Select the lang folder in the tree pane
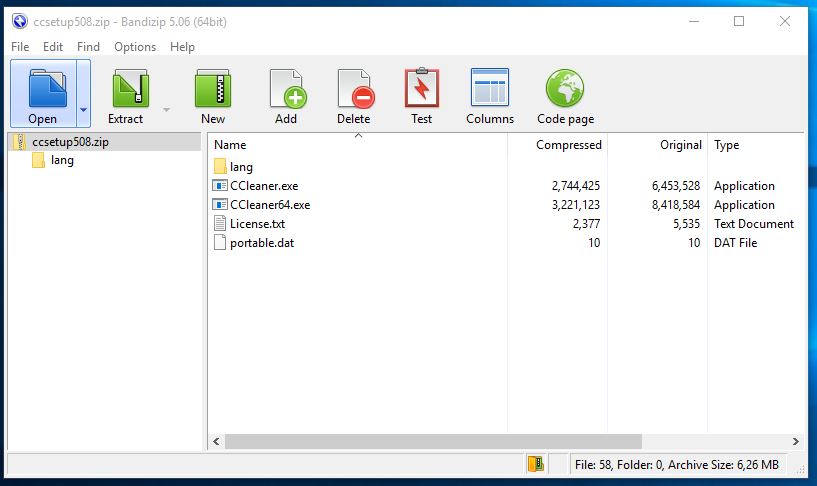This screenshot has width=817, height=486. coord(62,160)
